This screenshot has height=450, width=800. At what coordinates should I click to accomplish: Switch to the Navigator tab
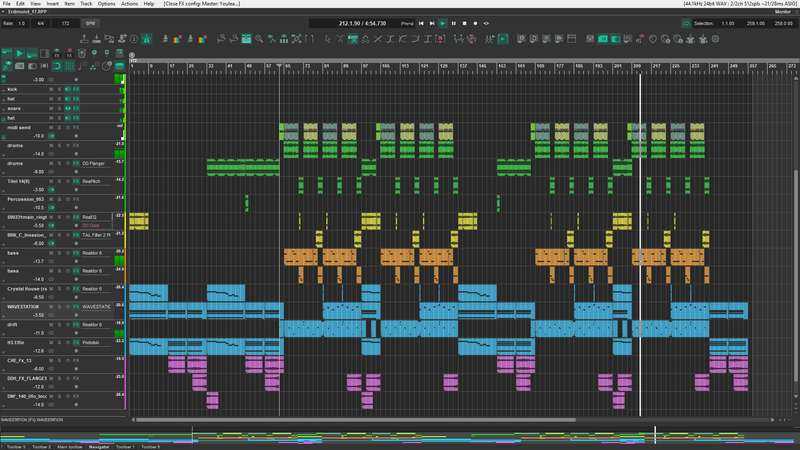(99, 447)
